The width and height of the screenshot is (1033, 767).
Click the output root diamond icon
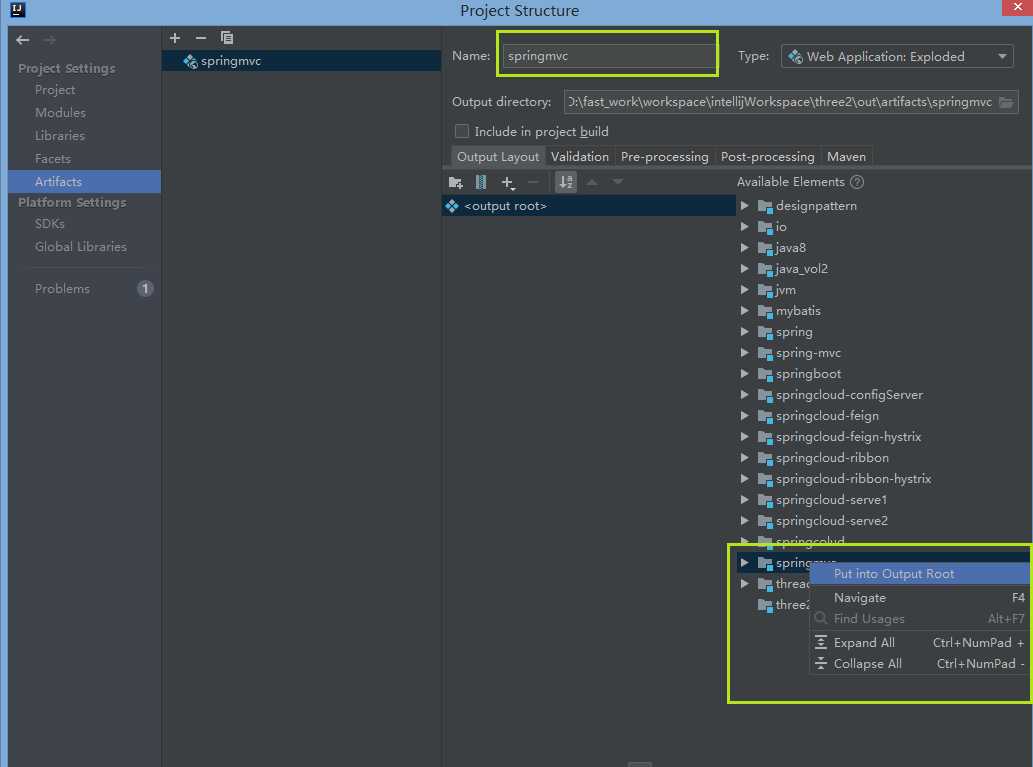coord(452,206)
